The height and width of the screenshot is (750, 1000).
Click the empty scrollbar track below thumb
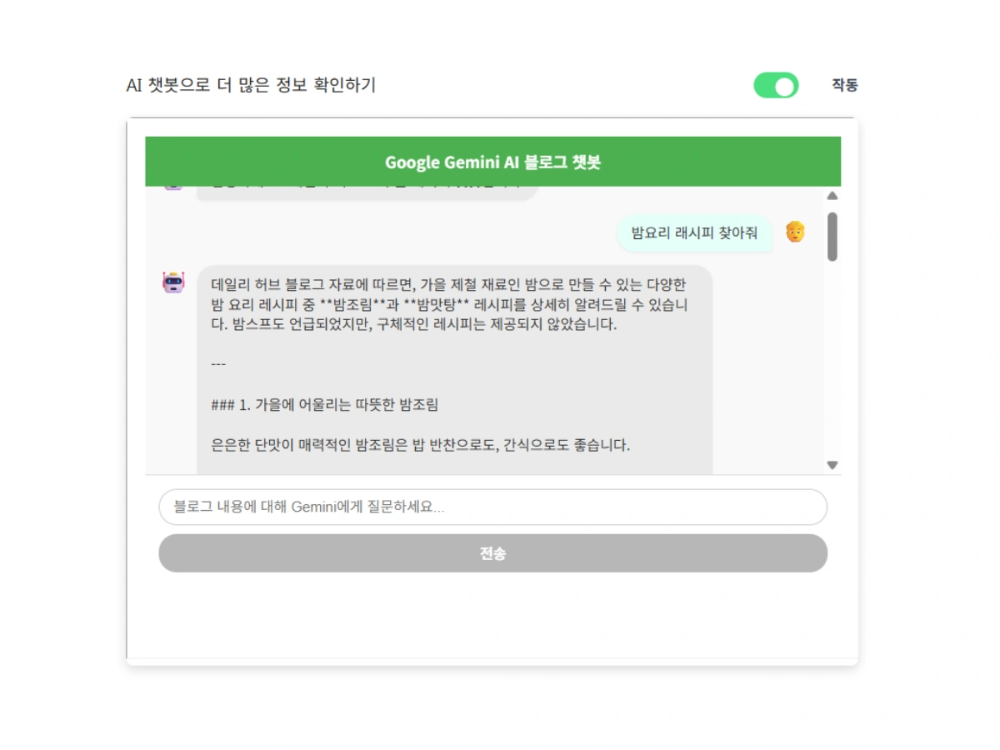click(x=832, y=360)
